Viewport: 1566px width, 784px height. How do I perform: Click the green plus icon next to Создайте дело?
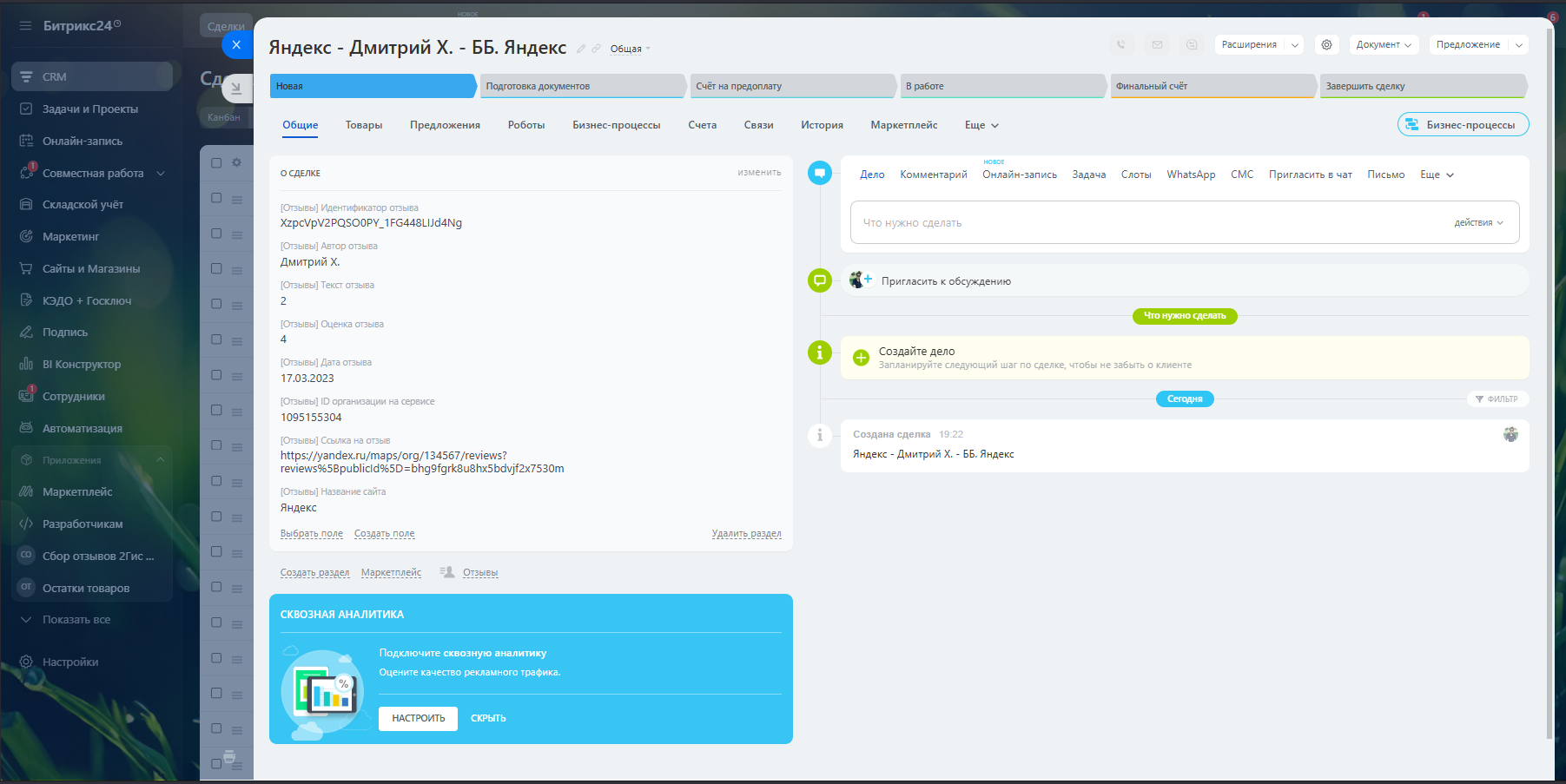click(861, 358)
